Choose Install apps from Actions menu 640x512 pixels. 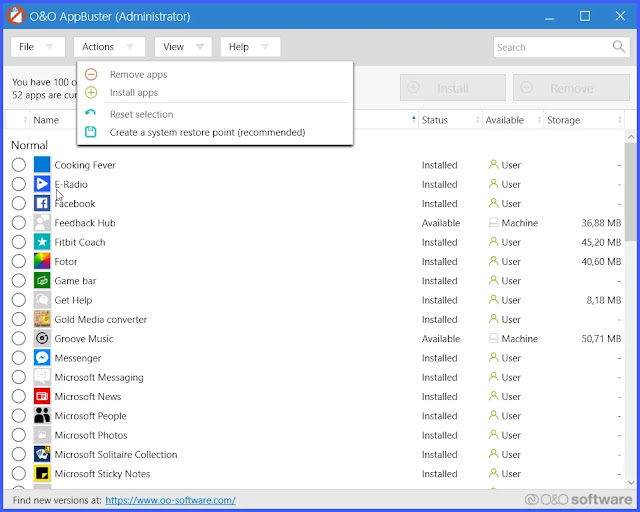tap(215, 92)
